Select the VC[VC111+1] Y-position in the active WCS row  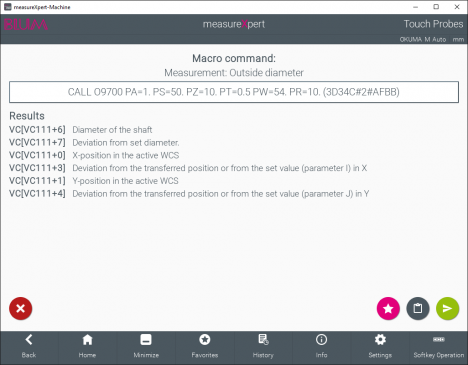(x=94, y=181)
